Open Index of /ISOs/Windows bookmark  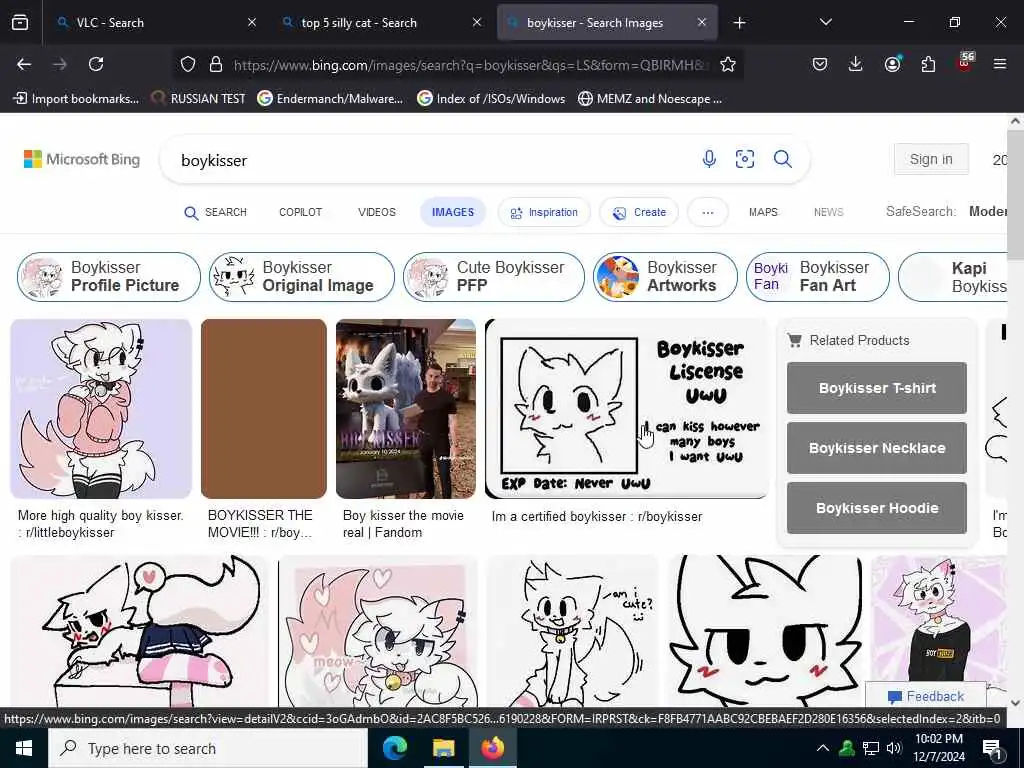pyautogui.click(x=491, y=99)
